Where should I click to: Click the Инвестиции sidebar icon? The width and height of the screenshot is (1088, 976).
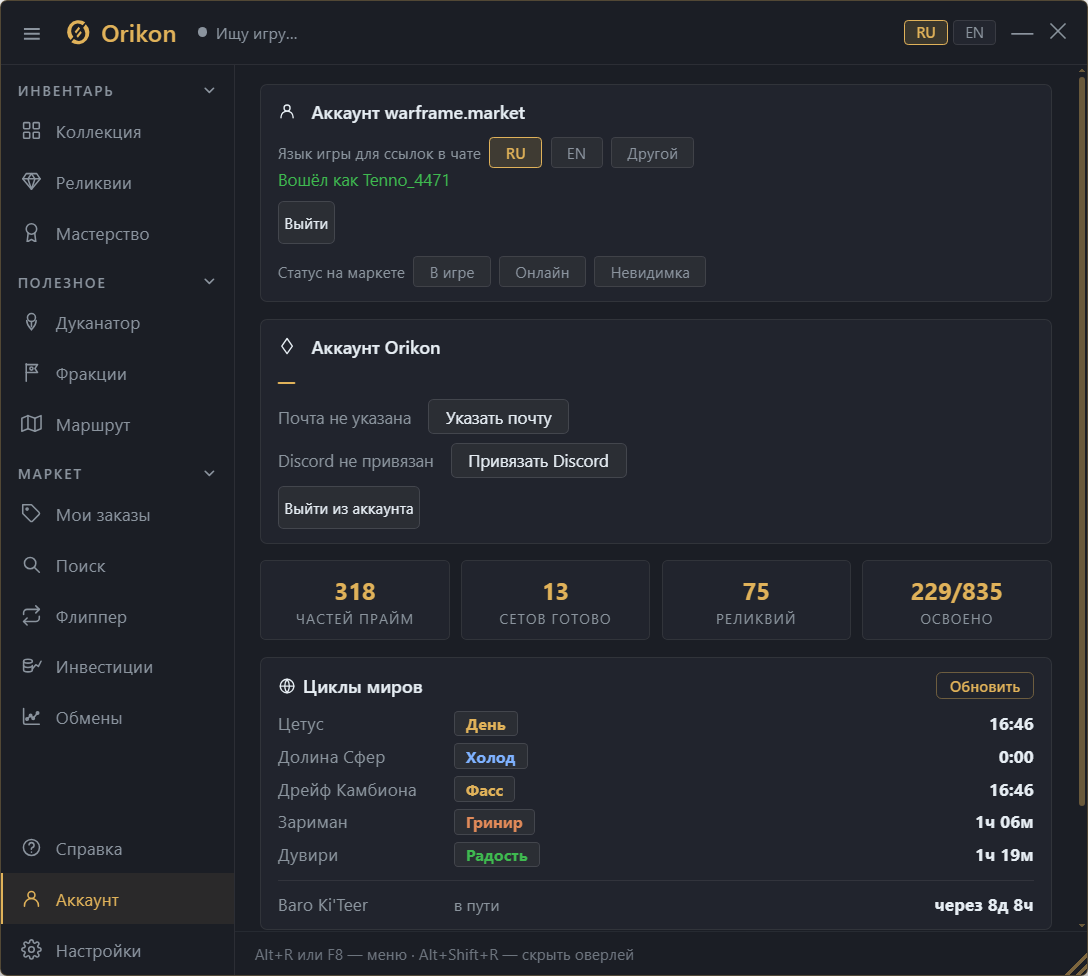31,667
